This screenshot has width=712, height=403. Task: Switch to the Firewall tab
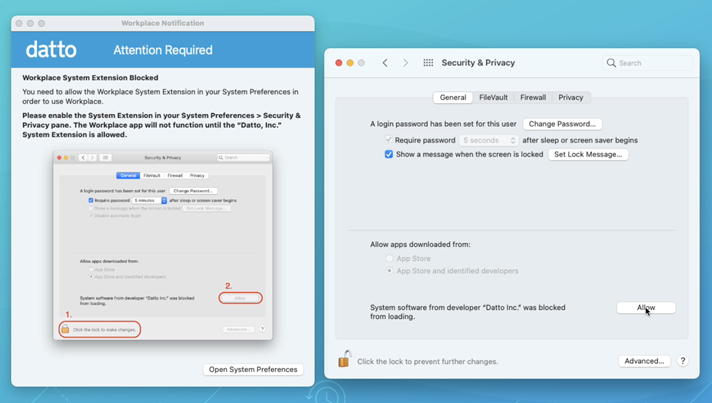point(533,98)
